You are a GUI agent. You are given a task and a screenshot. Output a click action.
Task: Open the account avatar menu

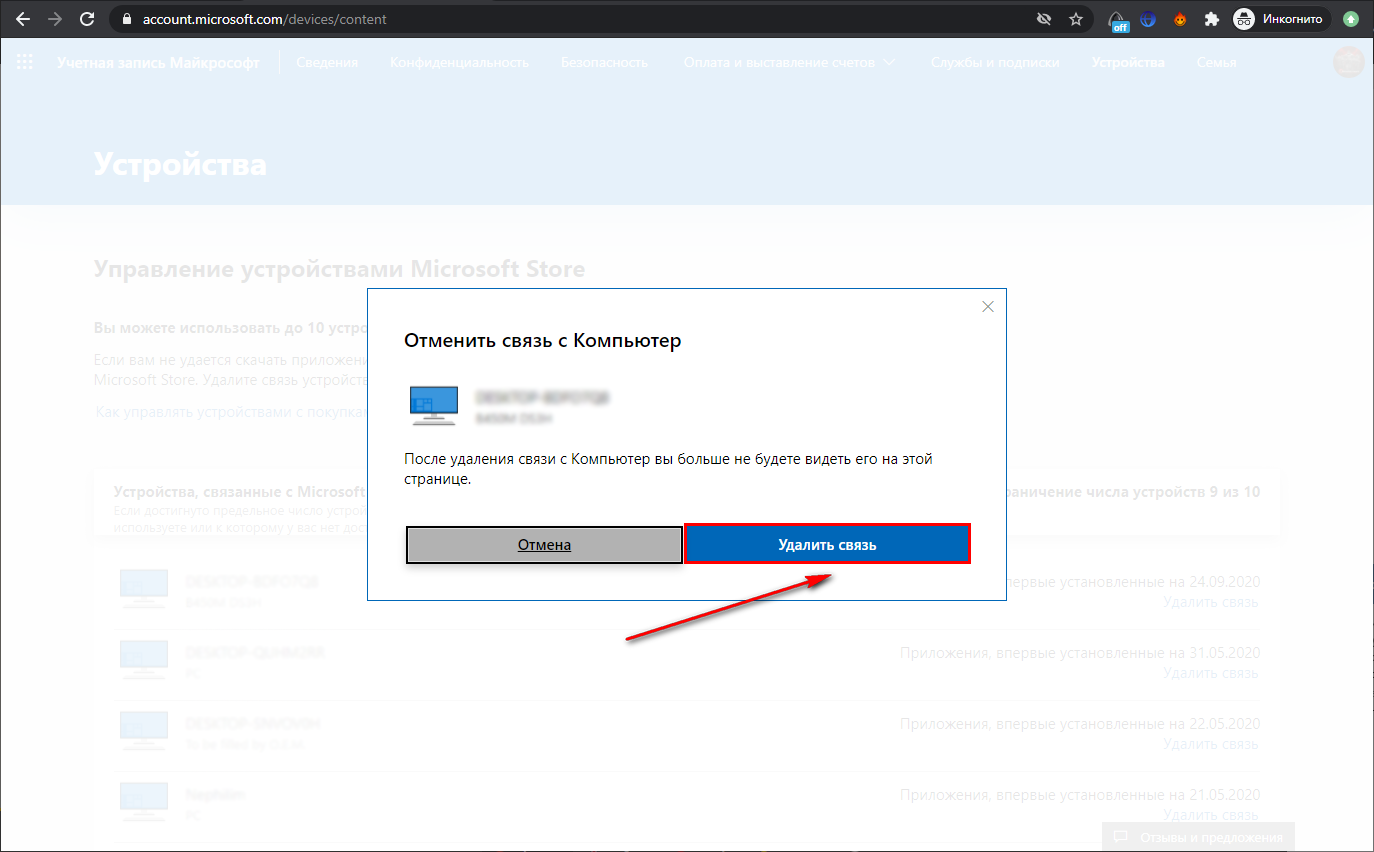pos(1349,62)
